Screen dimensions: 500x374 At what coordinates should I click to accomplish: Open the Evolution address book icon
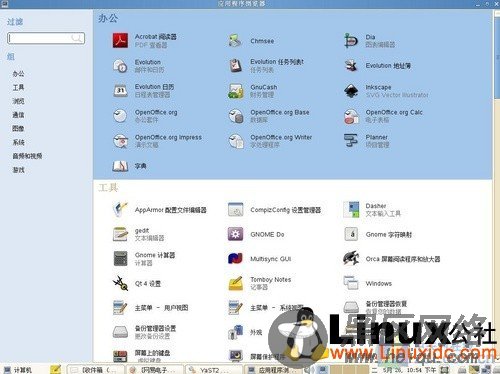351,66
